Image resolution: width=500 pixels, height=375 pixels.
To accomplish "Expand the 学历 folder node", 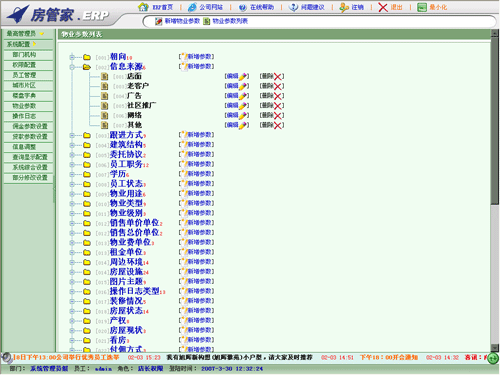I will [x=72, y=174].
